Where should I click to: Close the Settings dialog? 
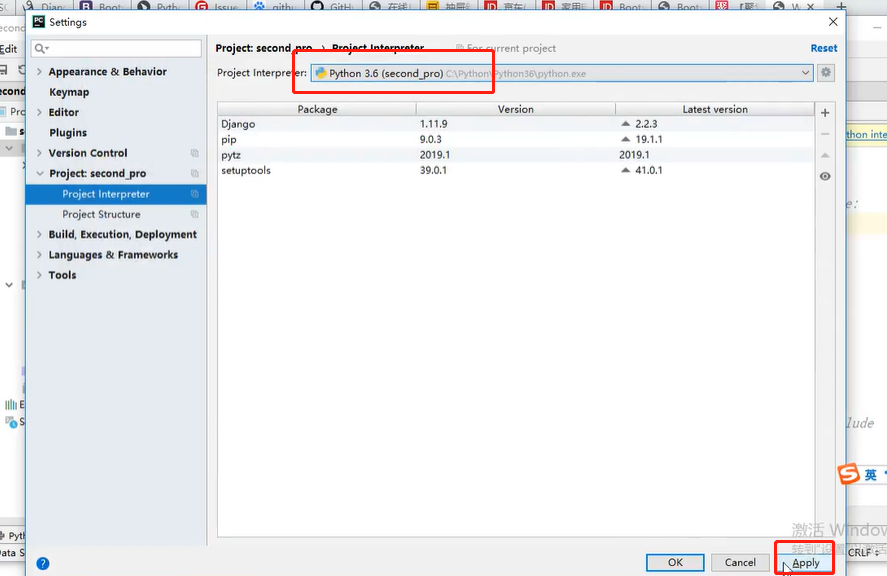833,22
